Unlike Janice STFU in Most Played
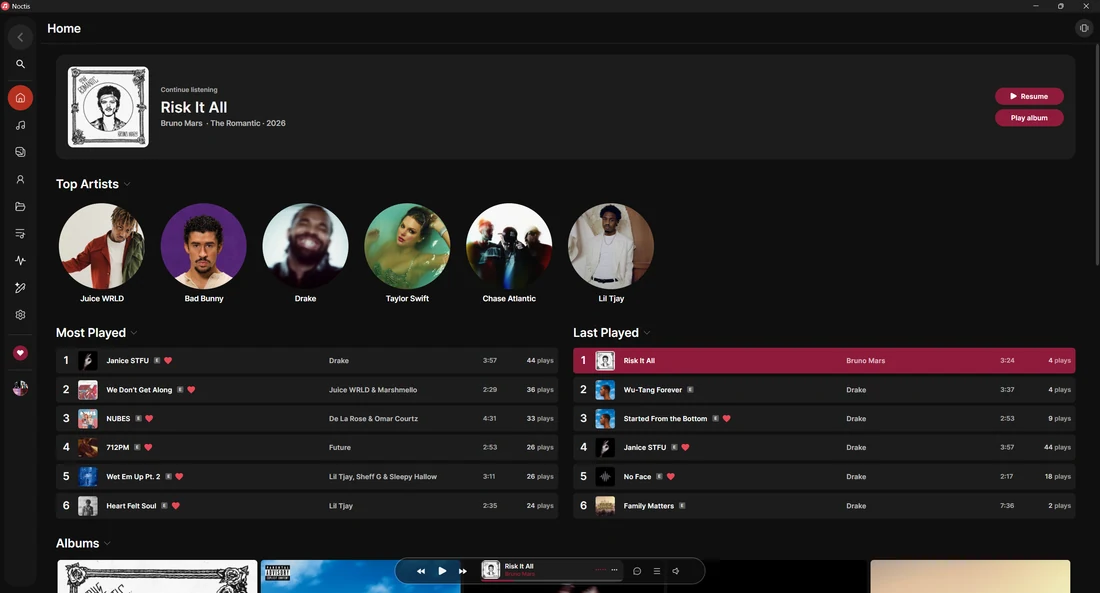 [168, 361]
